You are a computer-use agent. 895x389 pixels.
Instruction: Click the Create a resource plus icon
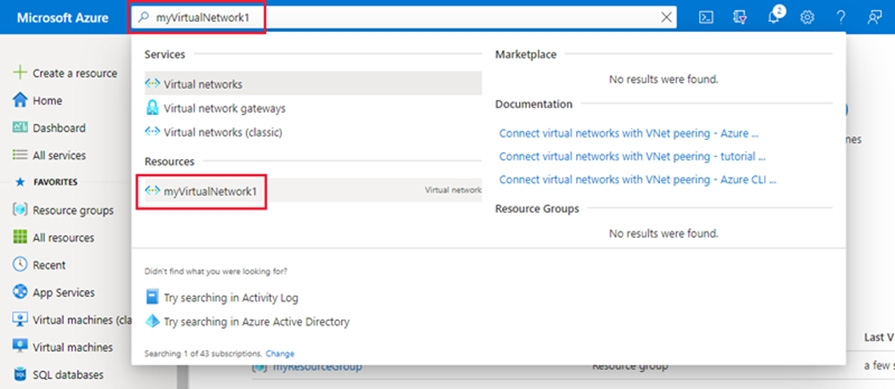point(20,73)
